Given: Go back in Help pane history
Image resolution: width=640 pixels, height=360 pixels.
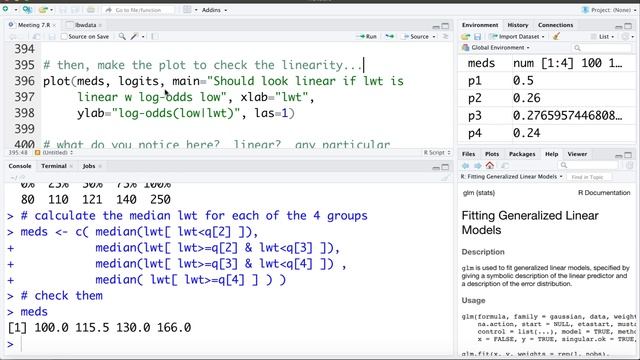Looking at the screenshot, I should click(465, 165).
